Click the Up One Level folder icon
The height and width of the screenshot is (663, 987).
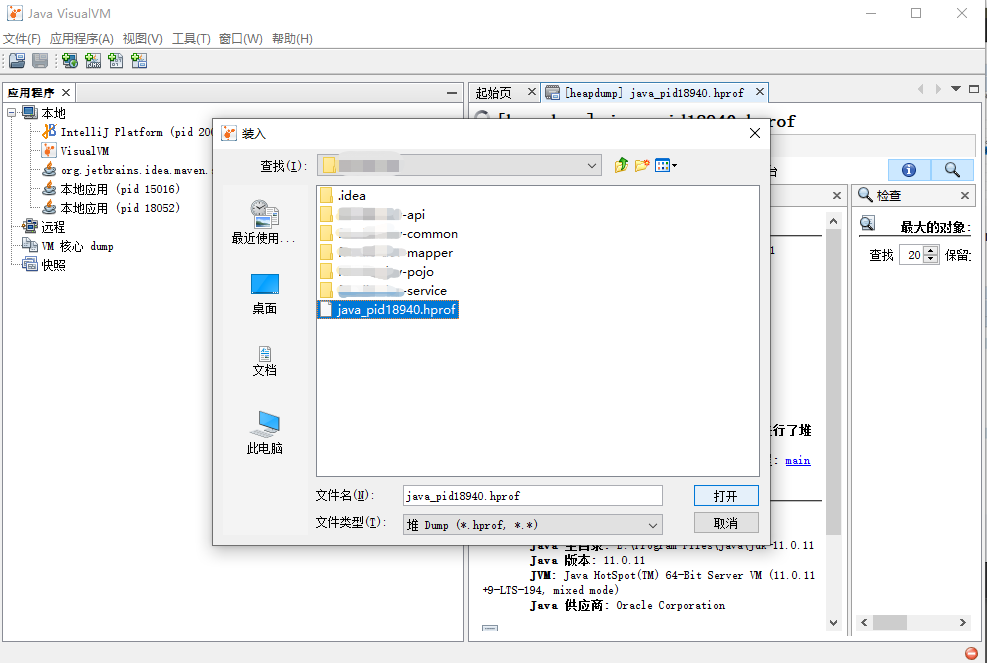pyautogui.click(x=621, y=164)
